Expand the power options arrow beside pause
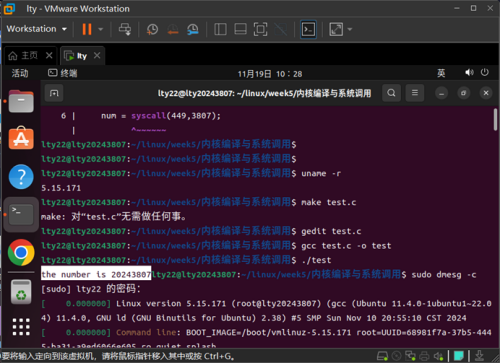 pyautogui.click(x=101, y=29)
